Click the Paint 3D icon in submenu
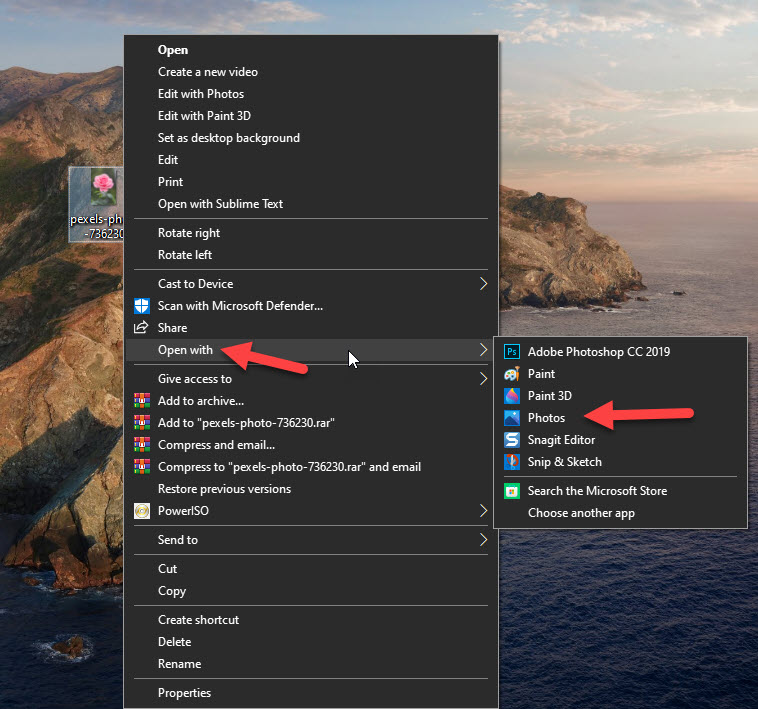This screenshot has height=709, width=758. click(x=512, y=396)
